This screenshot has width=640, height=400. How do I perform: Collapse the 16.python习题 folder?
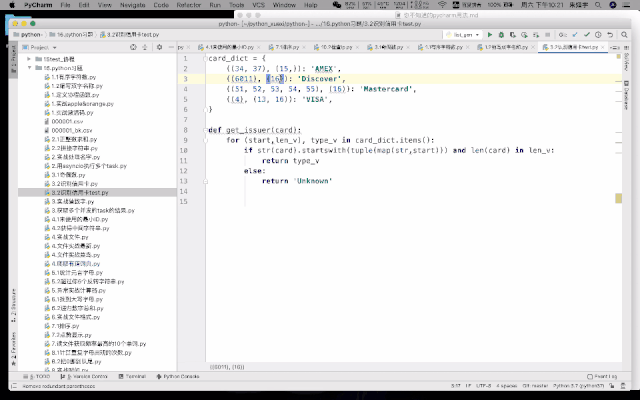[x=29, y=68]
